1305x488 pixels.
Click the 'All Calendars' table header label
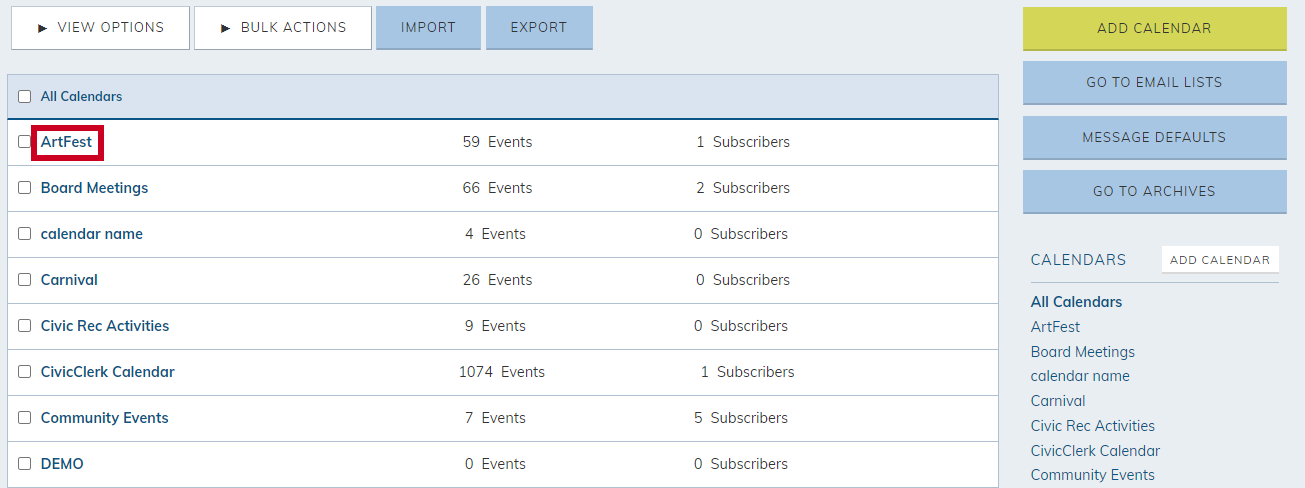point(81,97)
